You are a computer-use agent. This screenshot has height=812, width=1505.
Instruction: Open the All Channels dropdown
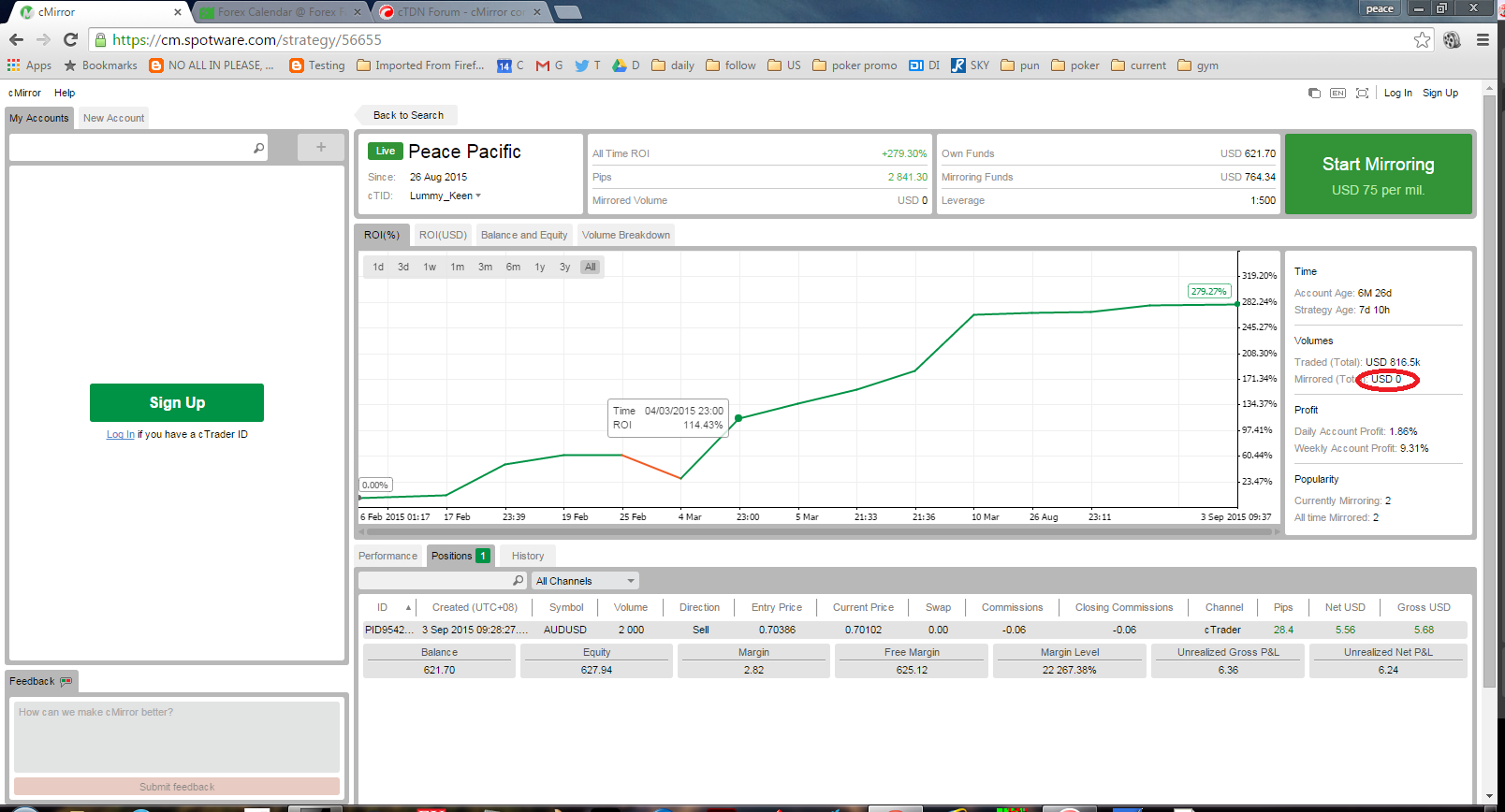point(585,581)
